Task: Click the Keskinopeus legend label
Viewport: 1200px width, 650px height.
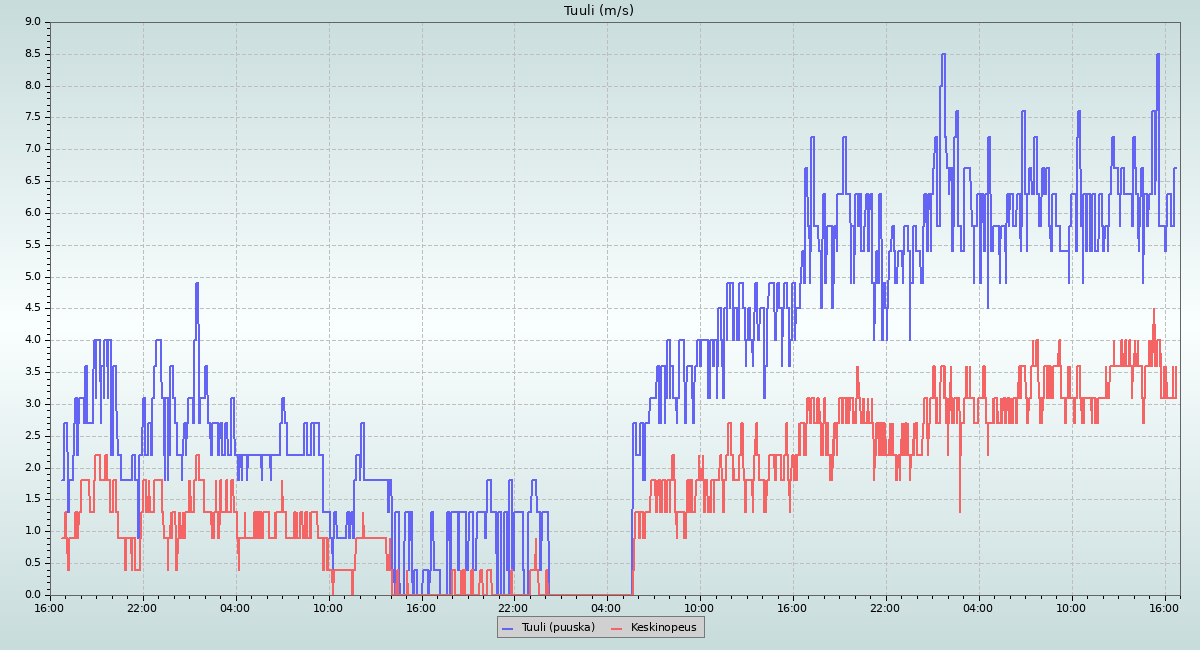Action: point(664,627)
